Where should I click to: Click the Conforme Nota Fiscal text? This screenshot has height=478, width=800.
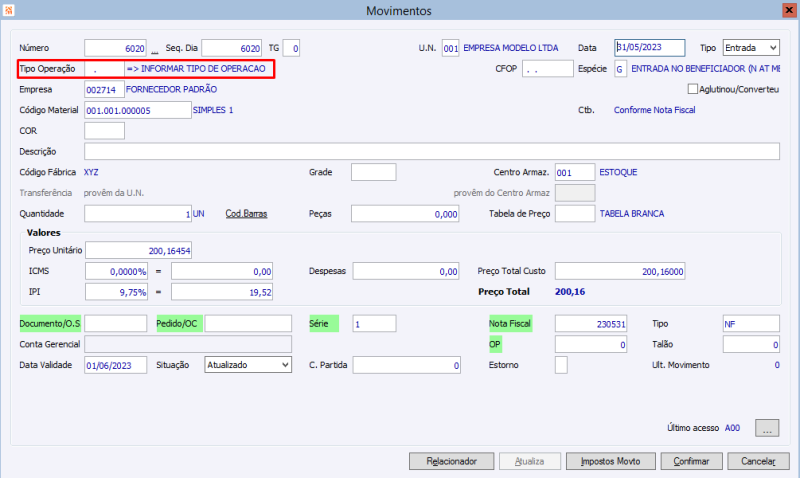[654, 110]
